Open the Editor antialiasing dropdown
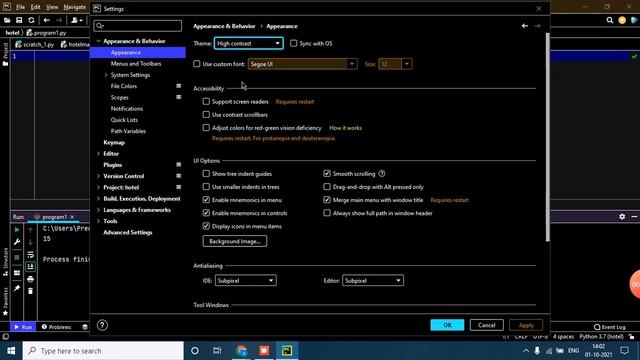Viewport: 640px width, 360px height. click(373, 280)
